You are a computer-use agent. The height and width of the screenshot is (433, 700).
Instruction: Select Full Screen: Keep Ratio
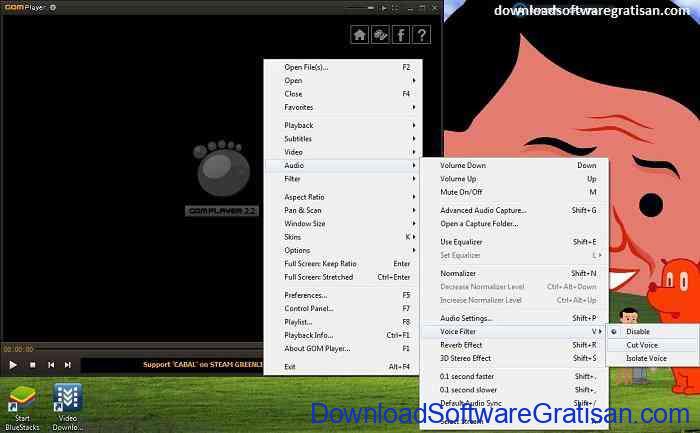342,264
